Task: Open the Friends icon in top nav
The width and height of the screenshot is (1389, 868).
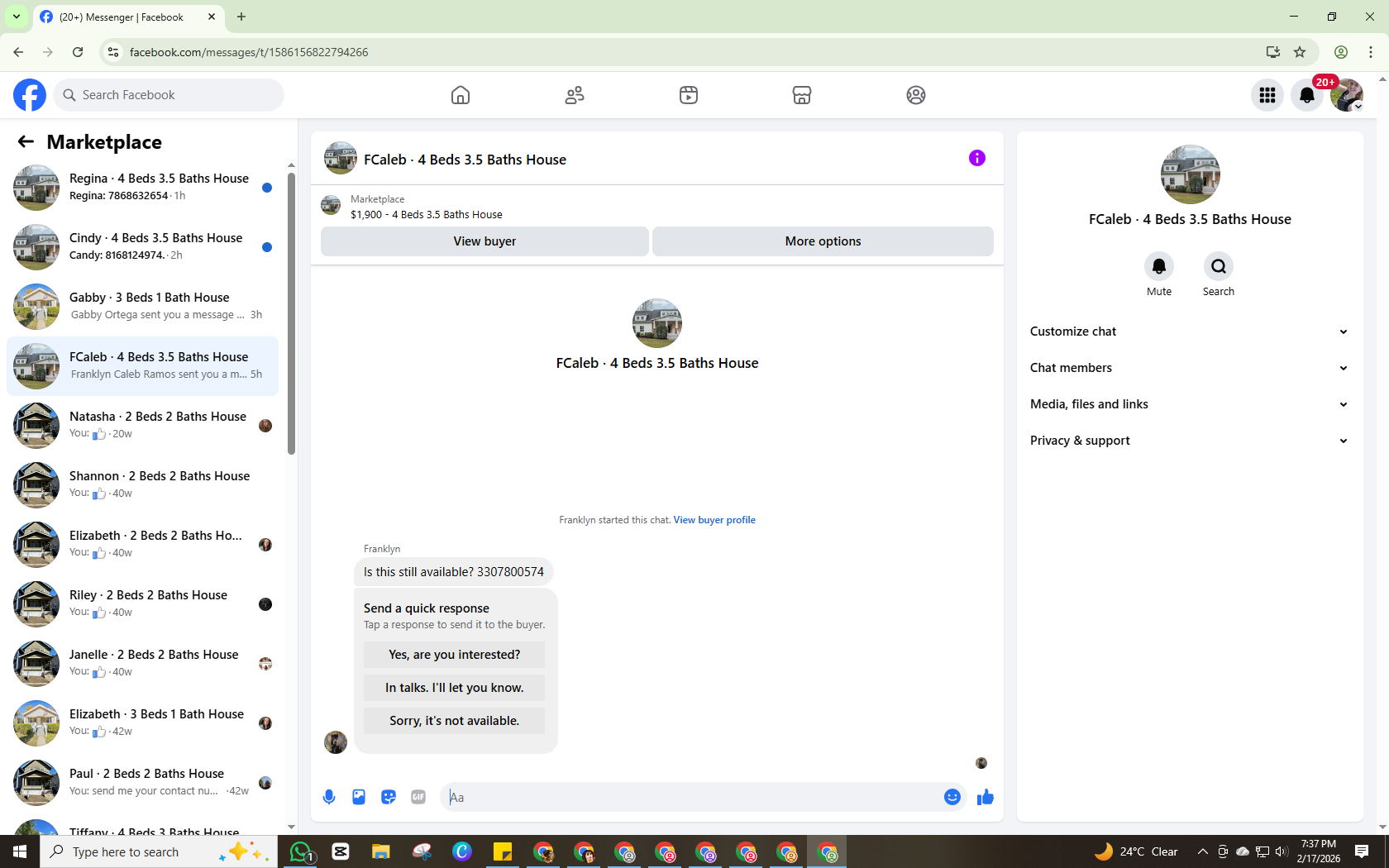Action: [x=575, y=95]
